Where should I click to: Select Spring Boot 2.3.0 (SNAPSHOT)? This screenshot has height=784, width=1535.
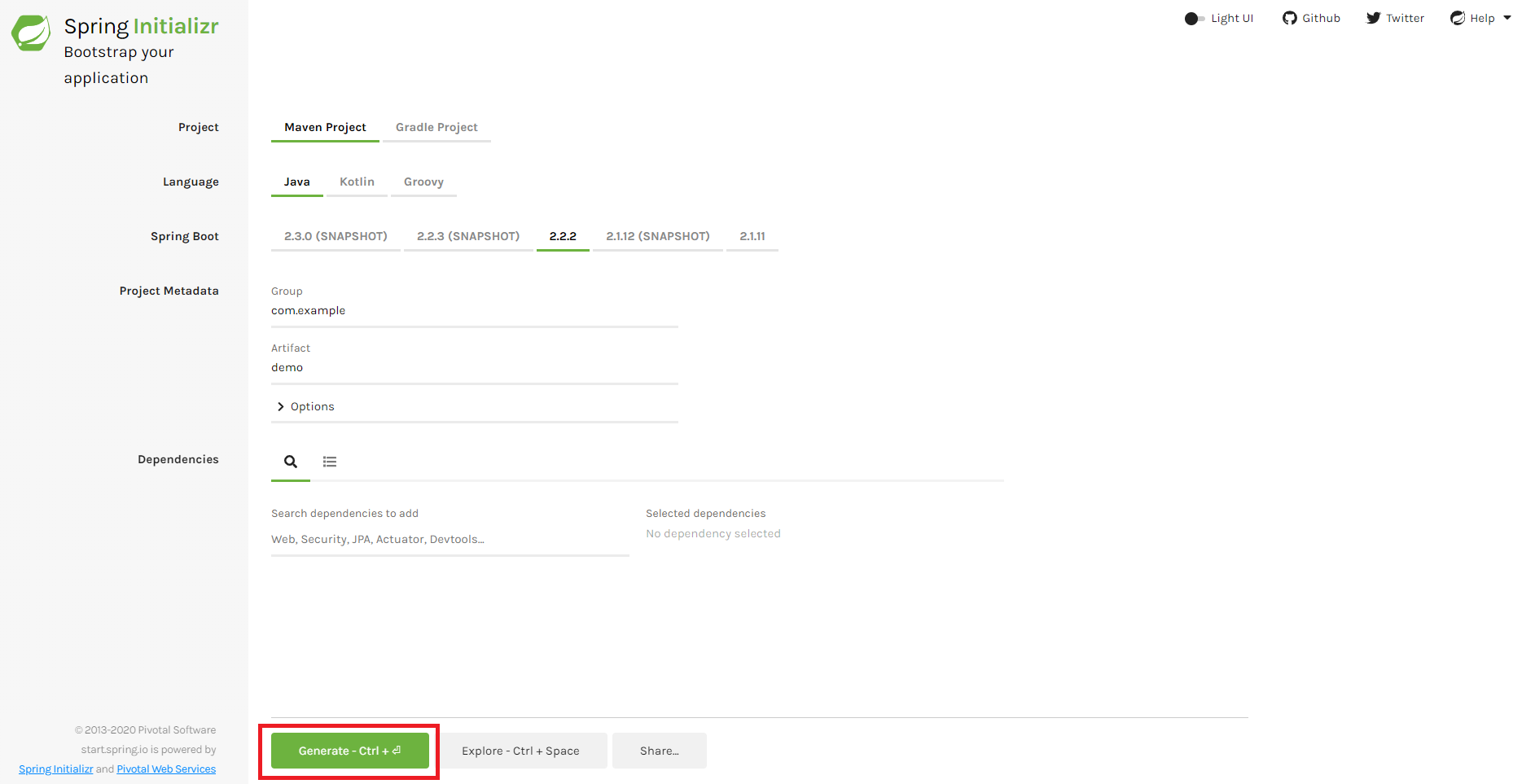[x=336, y=237]
